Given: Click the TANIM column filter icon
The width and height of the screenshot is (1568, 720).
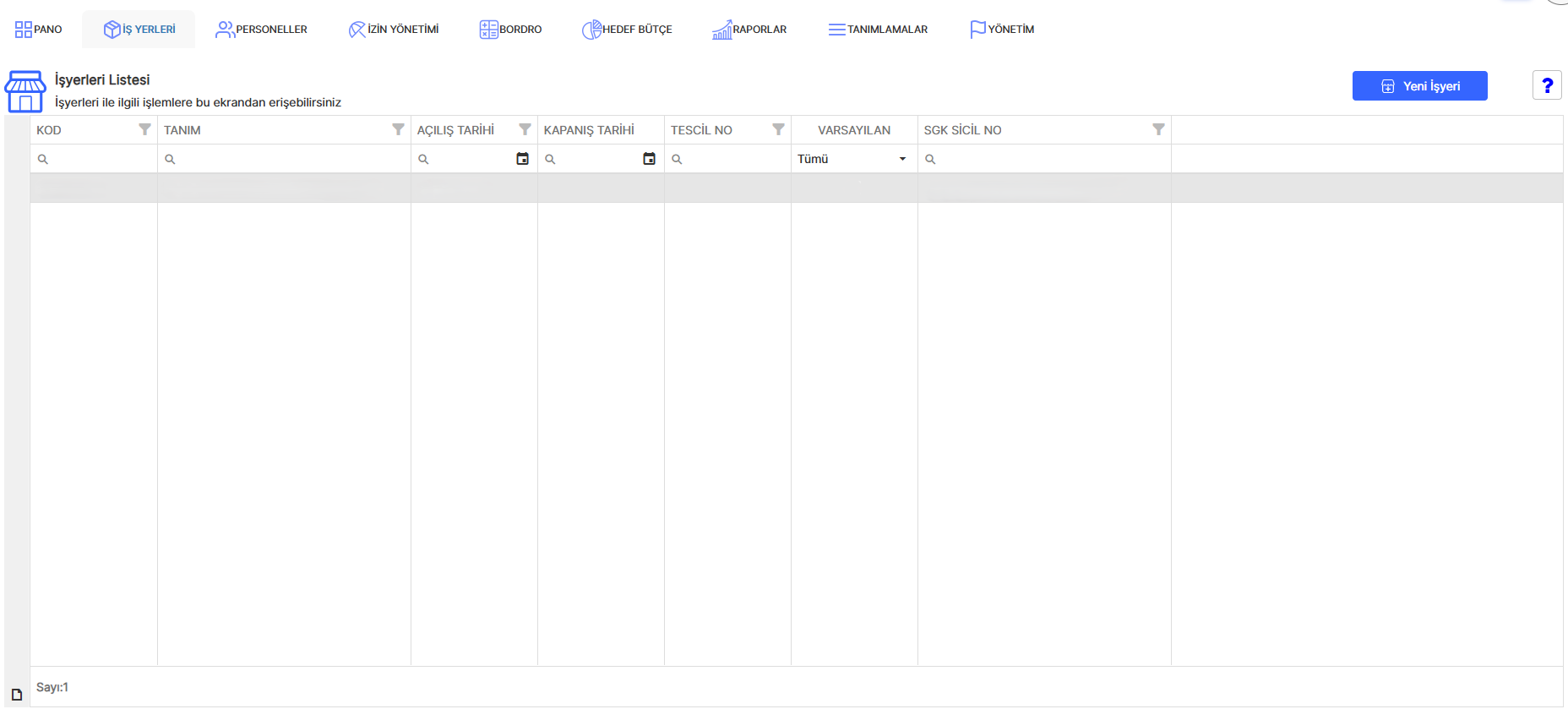Looking at the screenshot, I should [x=398, y=129].
